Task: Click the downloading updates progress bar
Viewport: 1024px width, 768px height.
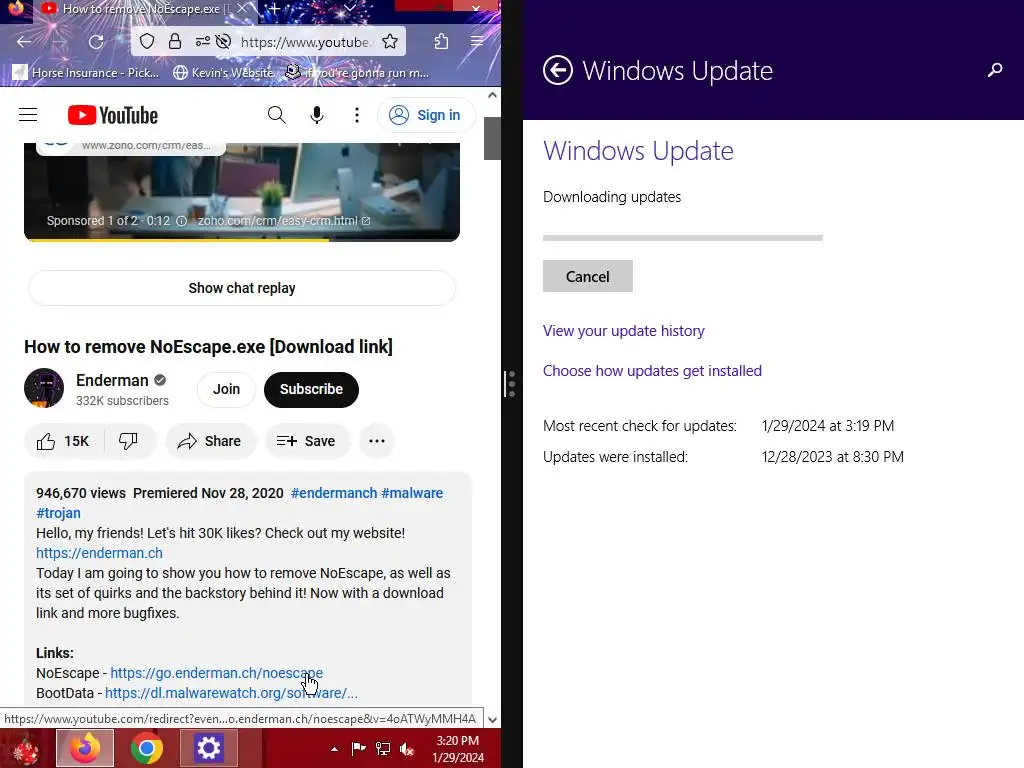Action: click(x=682, y=238)
